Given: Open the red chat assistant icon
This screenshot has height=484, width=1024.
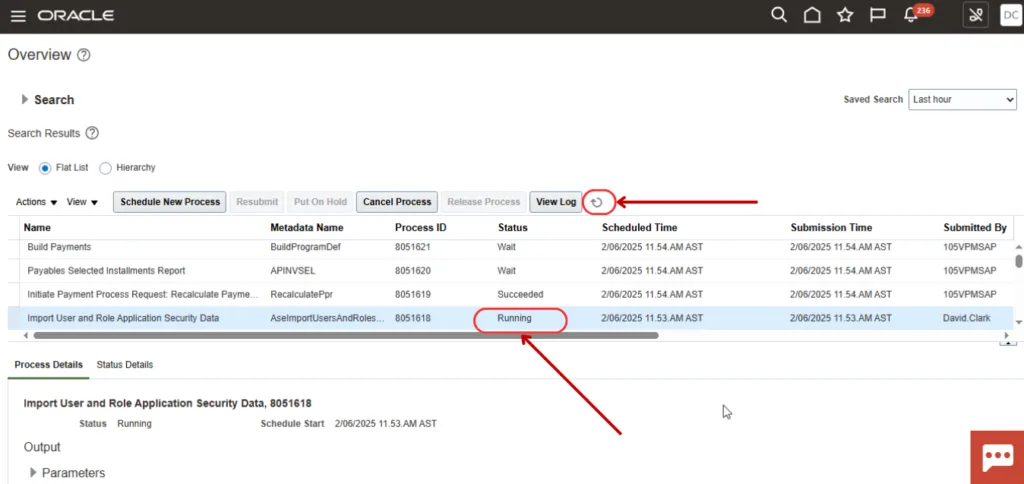Looking at the screenshot, I should 997,457.
